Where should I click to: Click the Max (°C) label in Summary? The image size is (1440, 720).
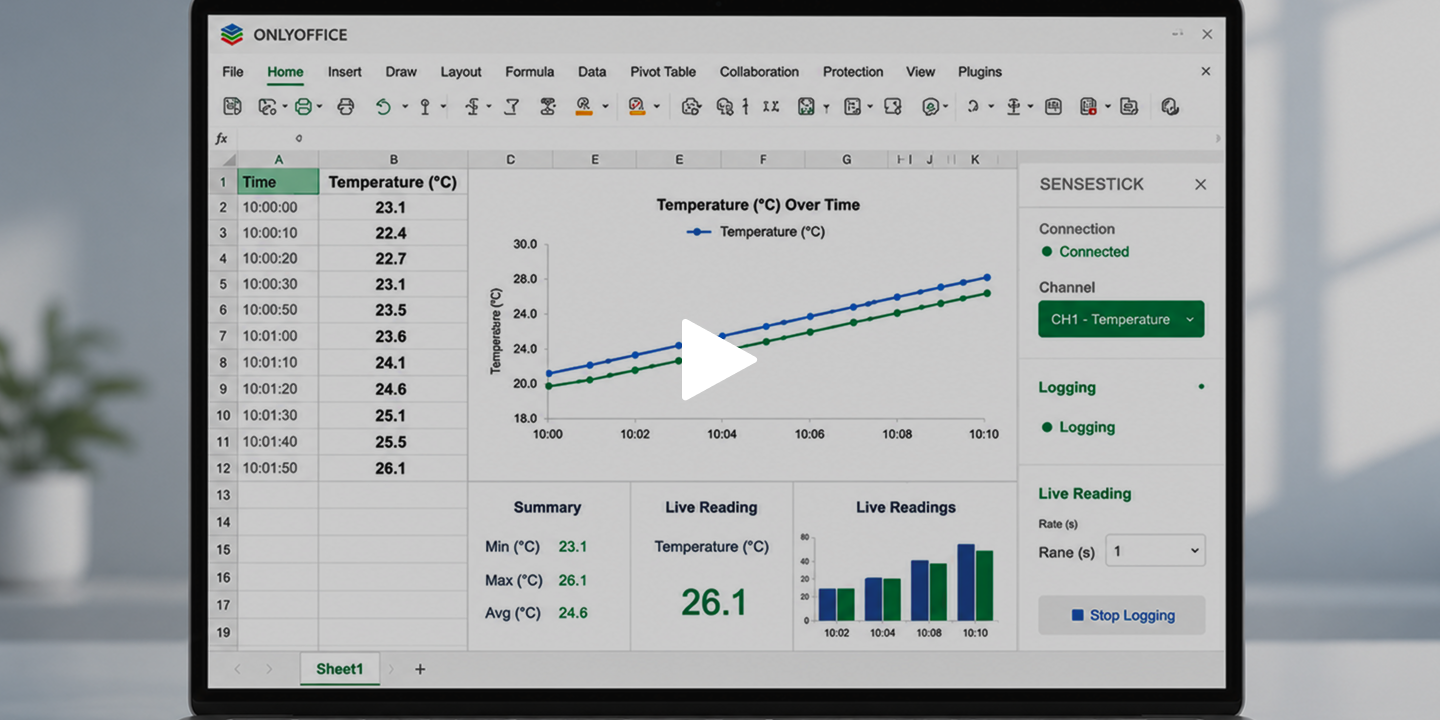coord(514,581)
